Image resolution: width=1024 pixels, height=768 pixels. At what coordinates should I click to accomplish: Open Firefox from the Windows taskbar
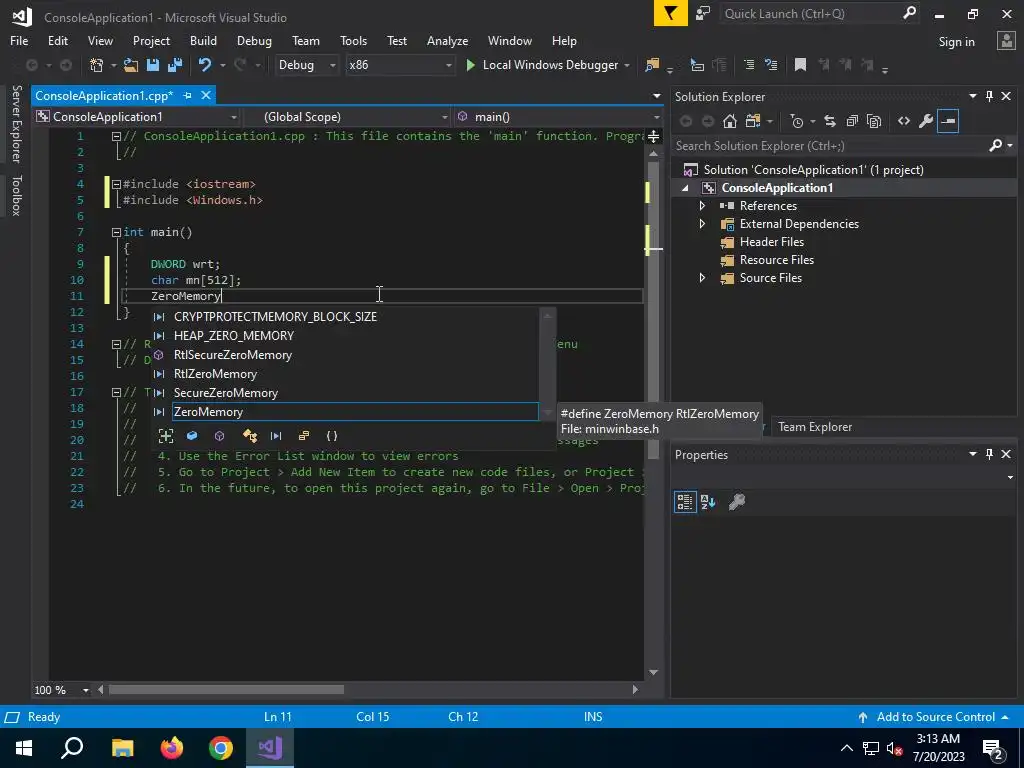point(172,748)
